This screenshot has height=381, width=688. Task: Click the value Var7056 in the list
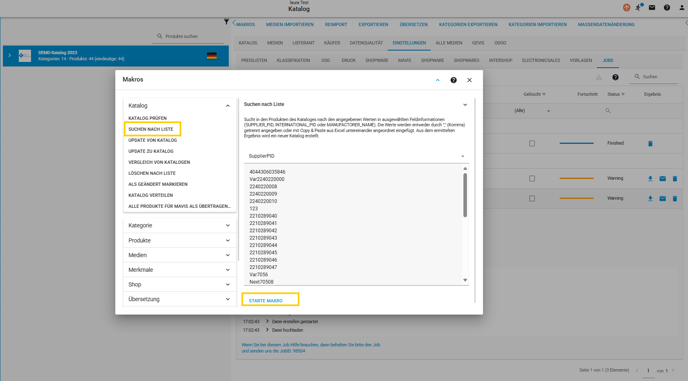coord(258,275)
